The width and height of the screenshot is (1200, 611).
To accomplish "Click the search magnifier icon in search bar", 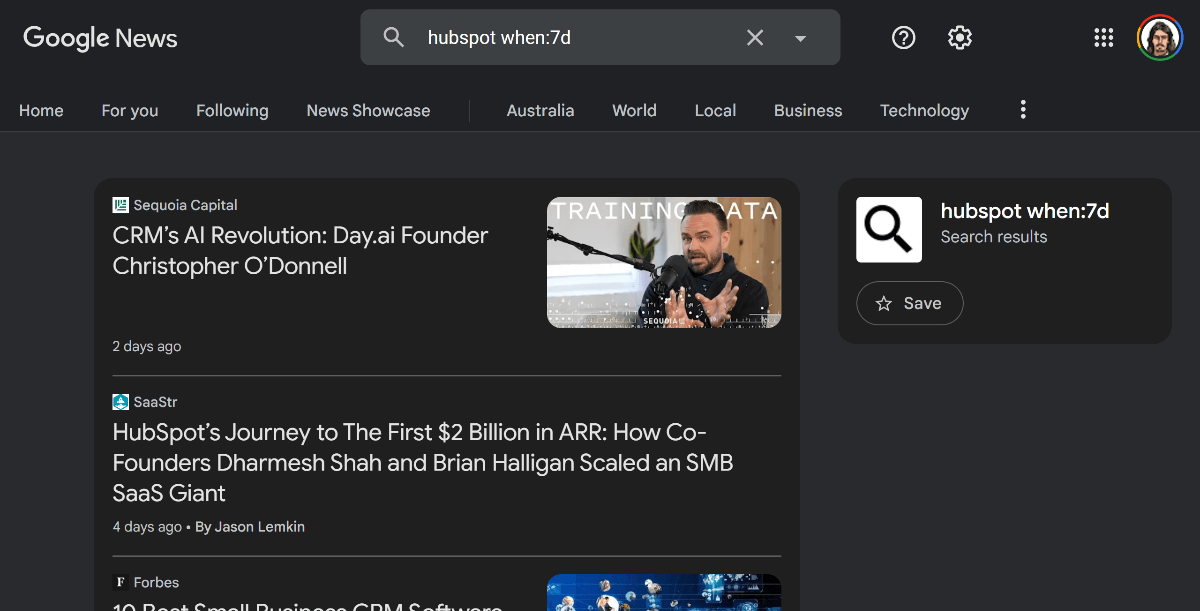I will pos(394,38).
